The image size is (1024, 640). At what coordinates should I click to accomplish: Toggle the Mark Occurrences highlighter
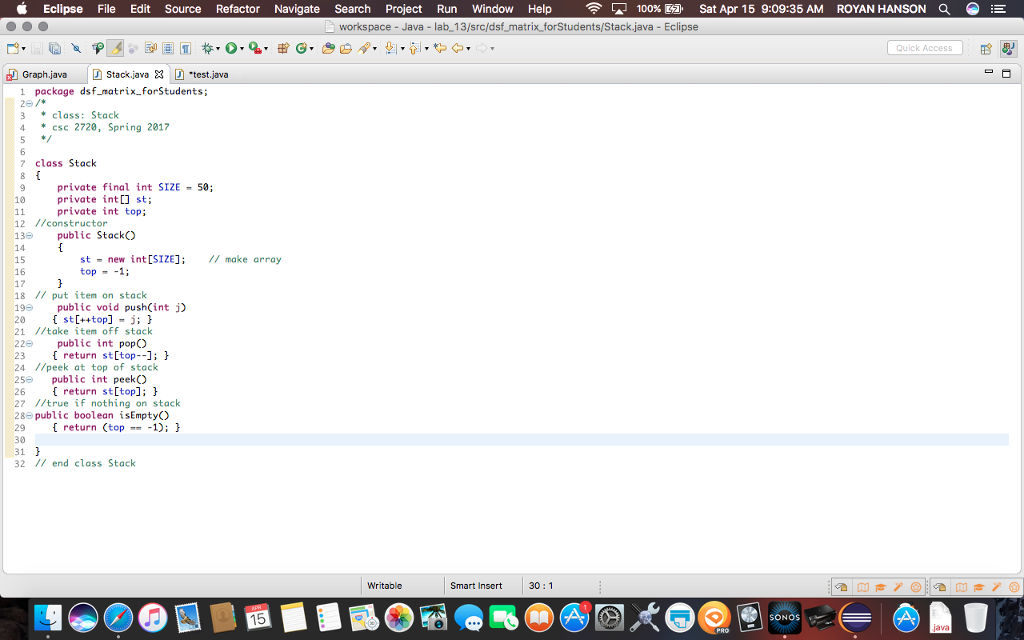[x=113, y=47]
